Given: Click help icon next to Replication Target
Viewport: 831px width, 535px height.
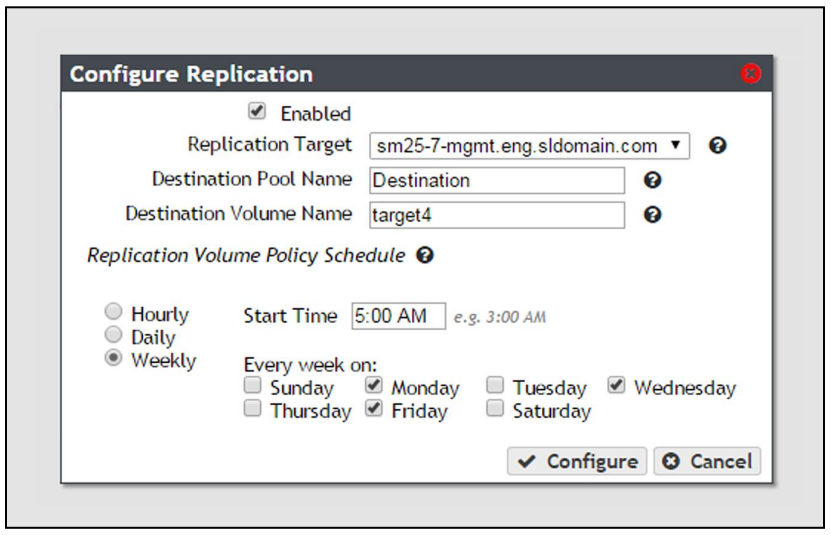Looking at the screenshot, I should 718,145.
